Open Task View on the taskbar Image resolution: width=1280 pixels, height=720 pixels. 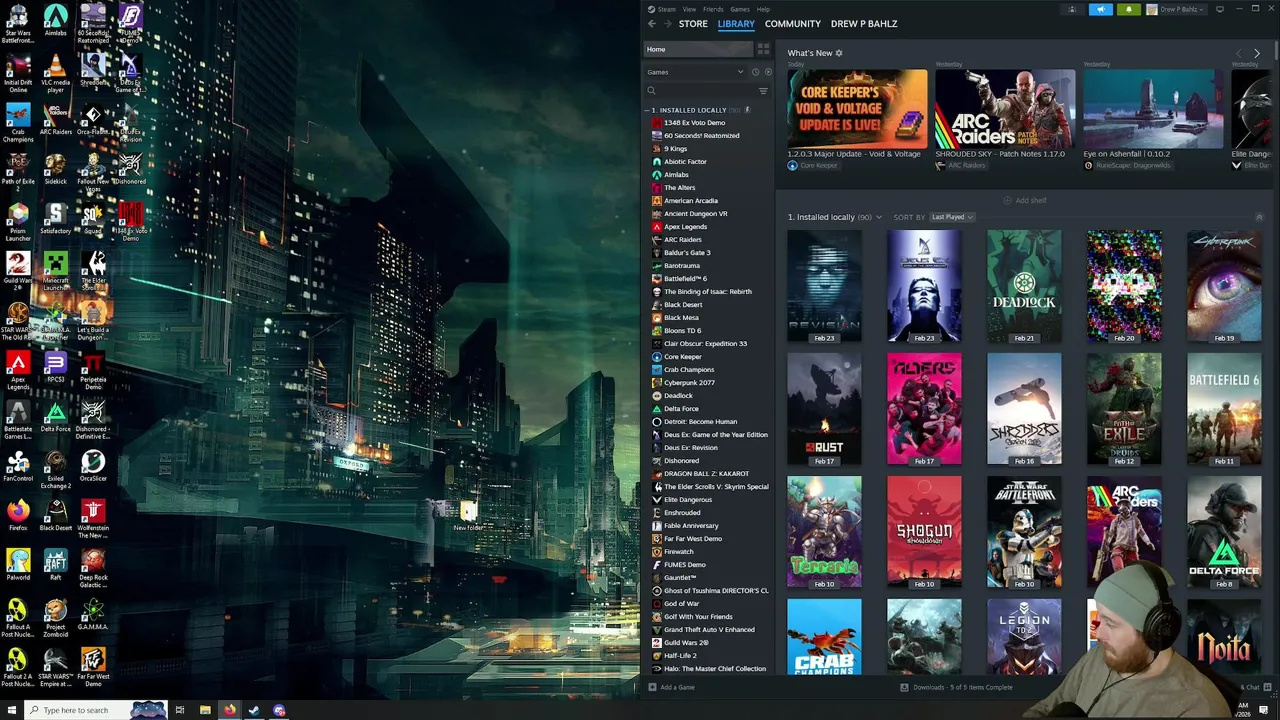pos(180,710)
